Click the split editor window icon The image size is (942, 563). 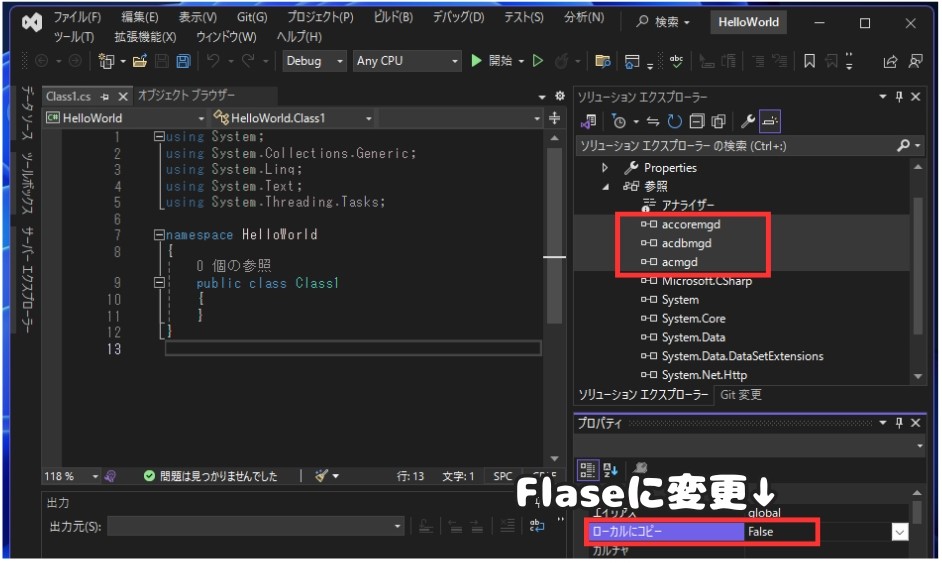(555, 118)
